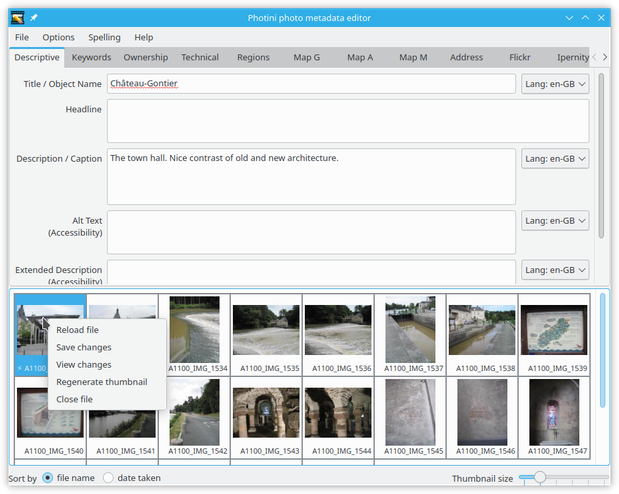This screenshot has height=494, width=619.
Task: Select thumbnail A1100_IMG_1534
Action: [195, 335]
